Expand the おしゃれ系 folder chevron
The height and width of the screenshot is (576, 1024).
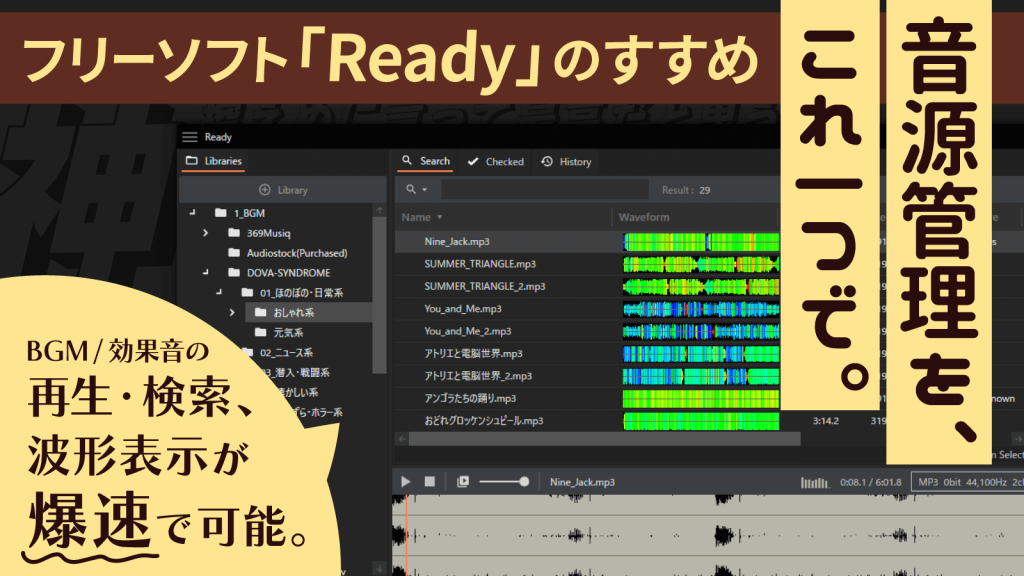coord(232,312)
